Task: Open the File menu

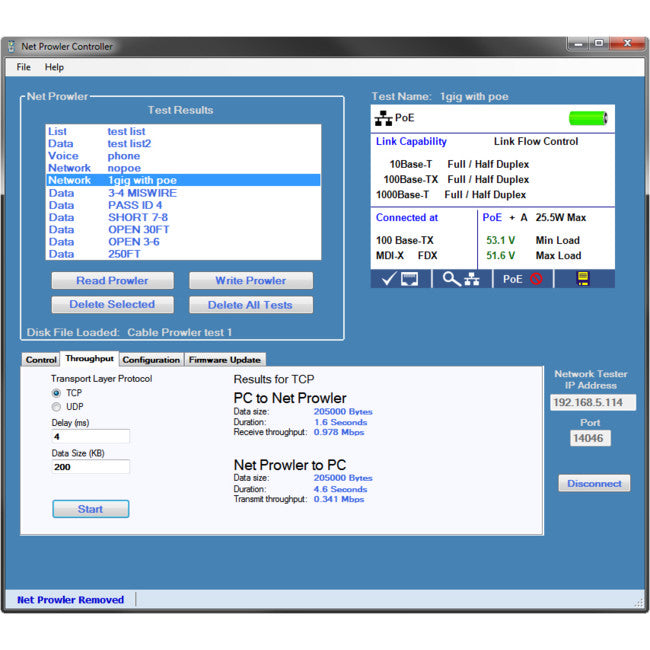Action: (24, 67)
